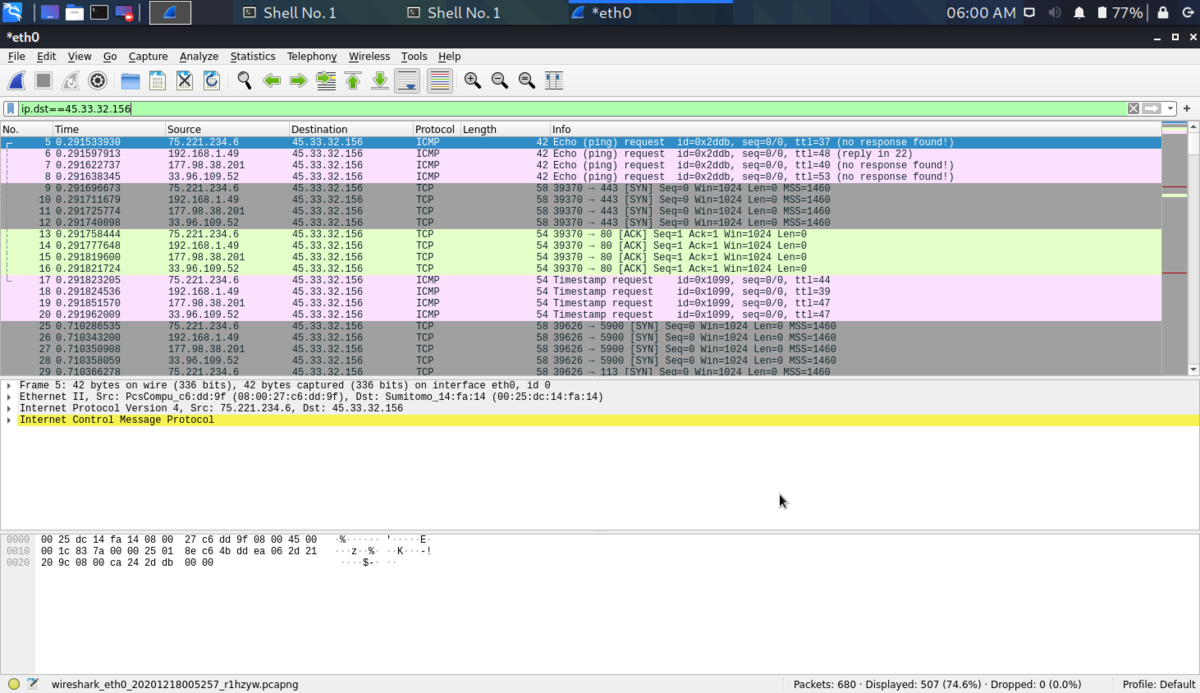
Task: Open the Tools menu
Action: tap(414, 56)
